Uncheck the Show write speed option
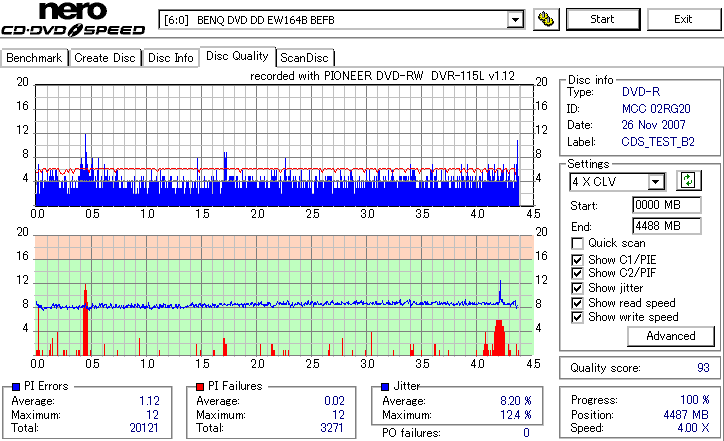724x441 pixels. click(x=577, y=317)
